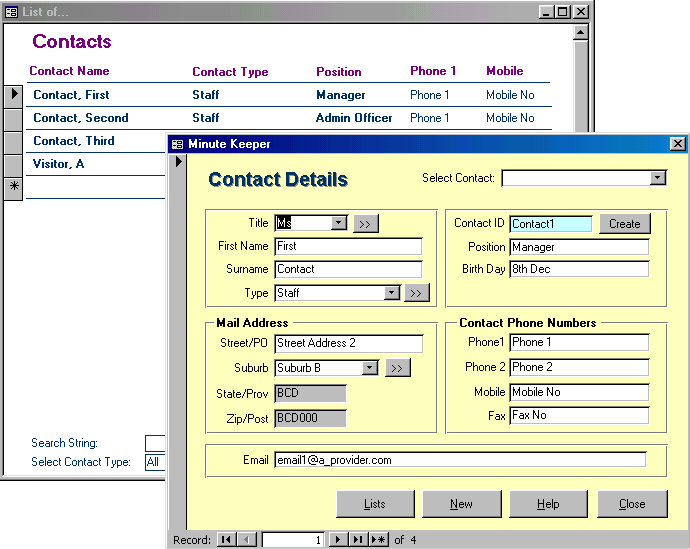
Task: Click new record asterisk navigation button
Action: 379,540
